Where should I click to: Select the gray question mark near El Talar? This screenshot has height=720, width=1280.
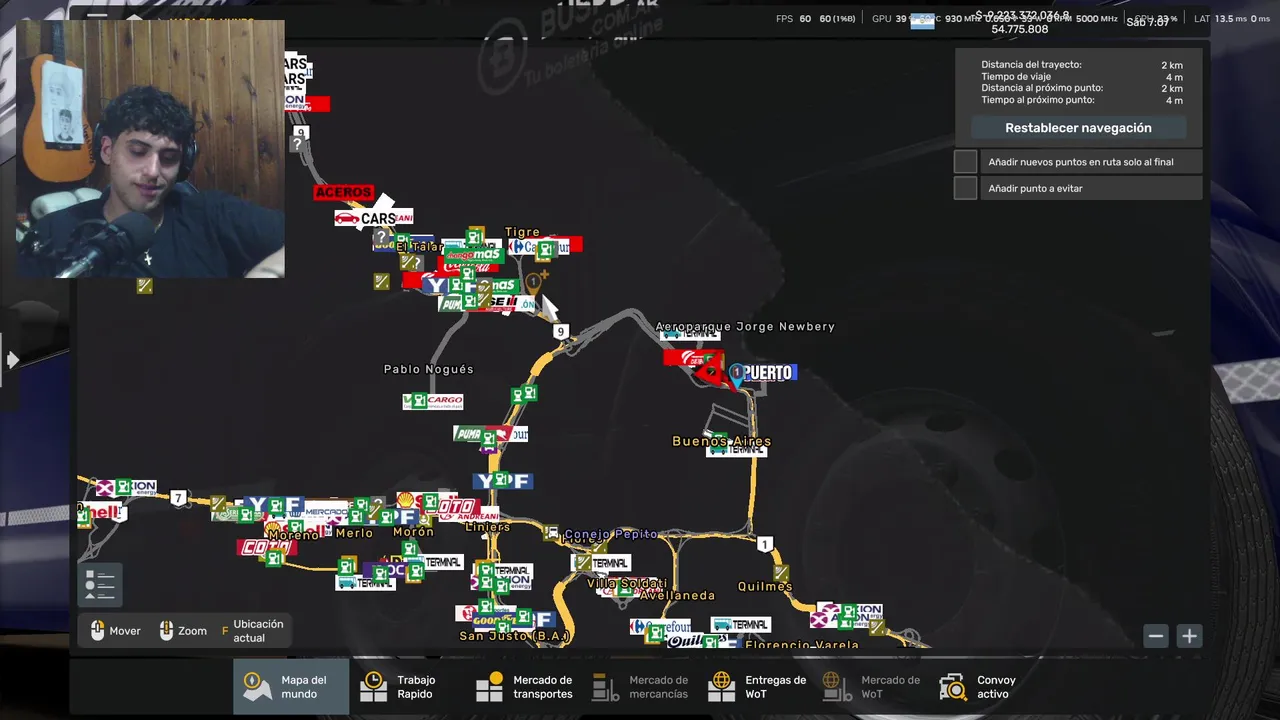[x=381, y=237]
